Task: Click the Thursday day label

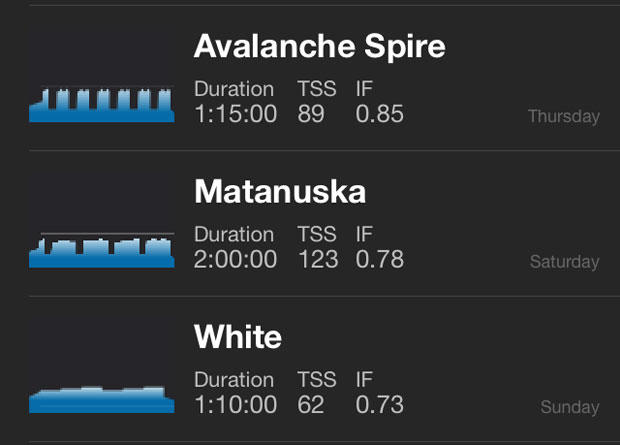Action: pos(564,117)
